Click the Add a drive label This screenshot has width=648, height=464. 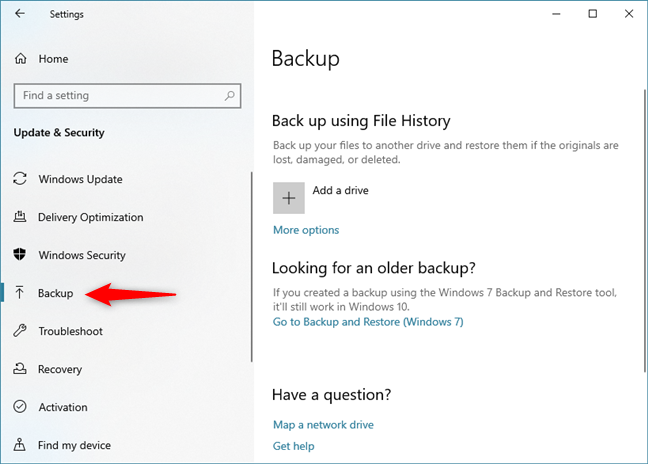pyautogui.click(x=340, y=190)
